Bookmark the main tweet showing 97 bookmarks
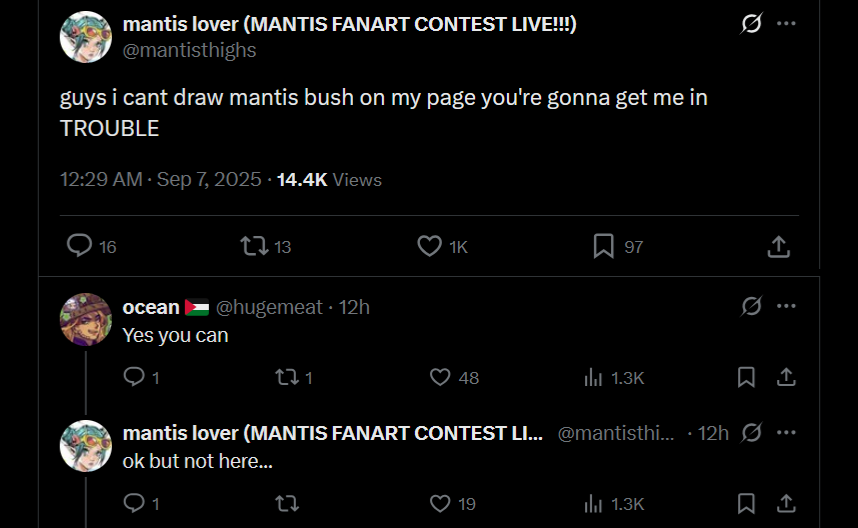Viewport: 858px width, 528px height. point(618,246)
